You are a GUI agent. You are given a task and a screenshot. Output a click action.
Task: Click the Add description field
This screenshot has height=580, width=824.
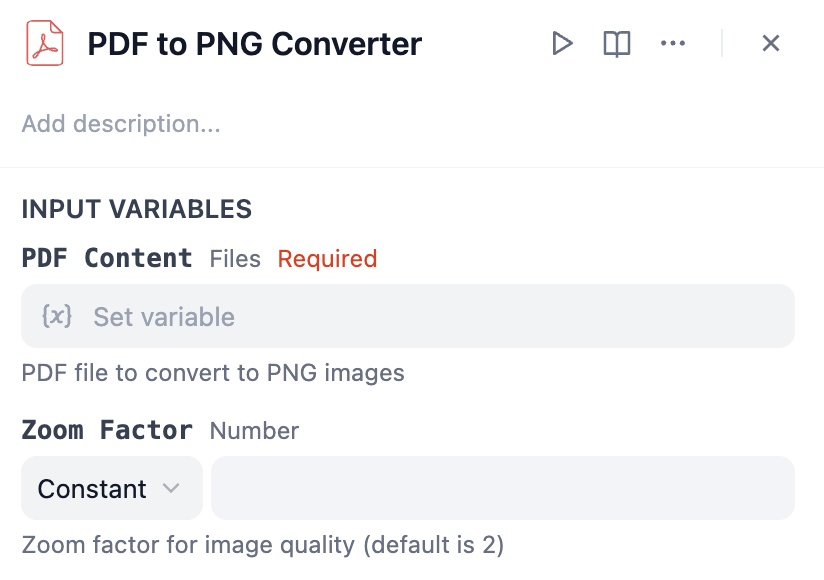tap(121, 124)
